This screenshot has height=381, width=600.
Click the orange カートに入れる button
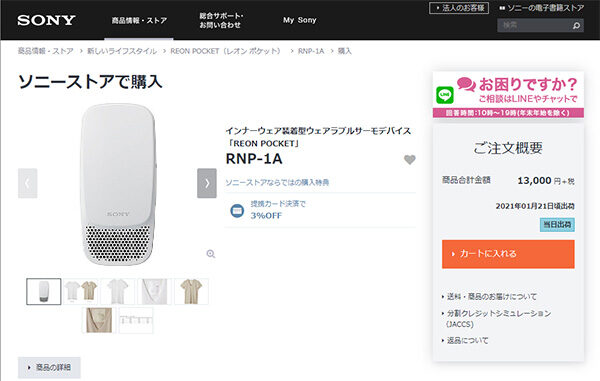pyautogui.click(x=508, y=254)
